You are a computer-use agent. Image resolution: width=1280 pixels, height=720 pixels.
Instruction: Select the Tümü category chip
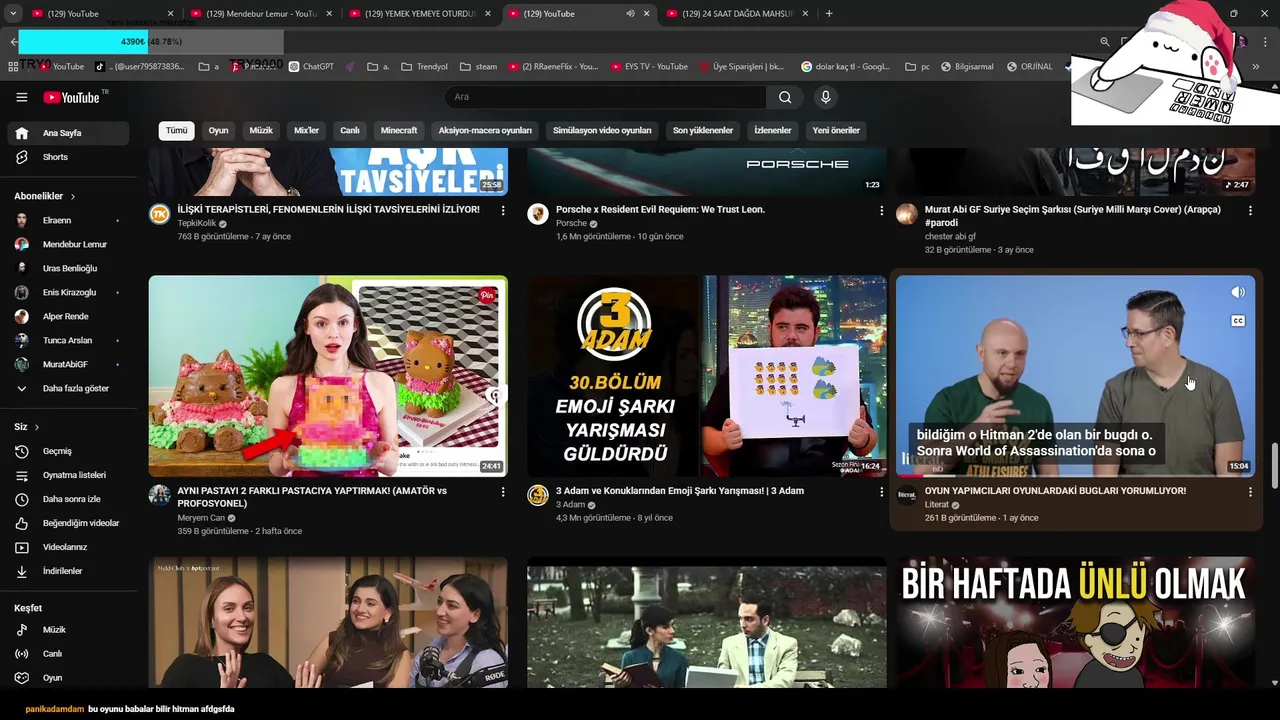176,130
